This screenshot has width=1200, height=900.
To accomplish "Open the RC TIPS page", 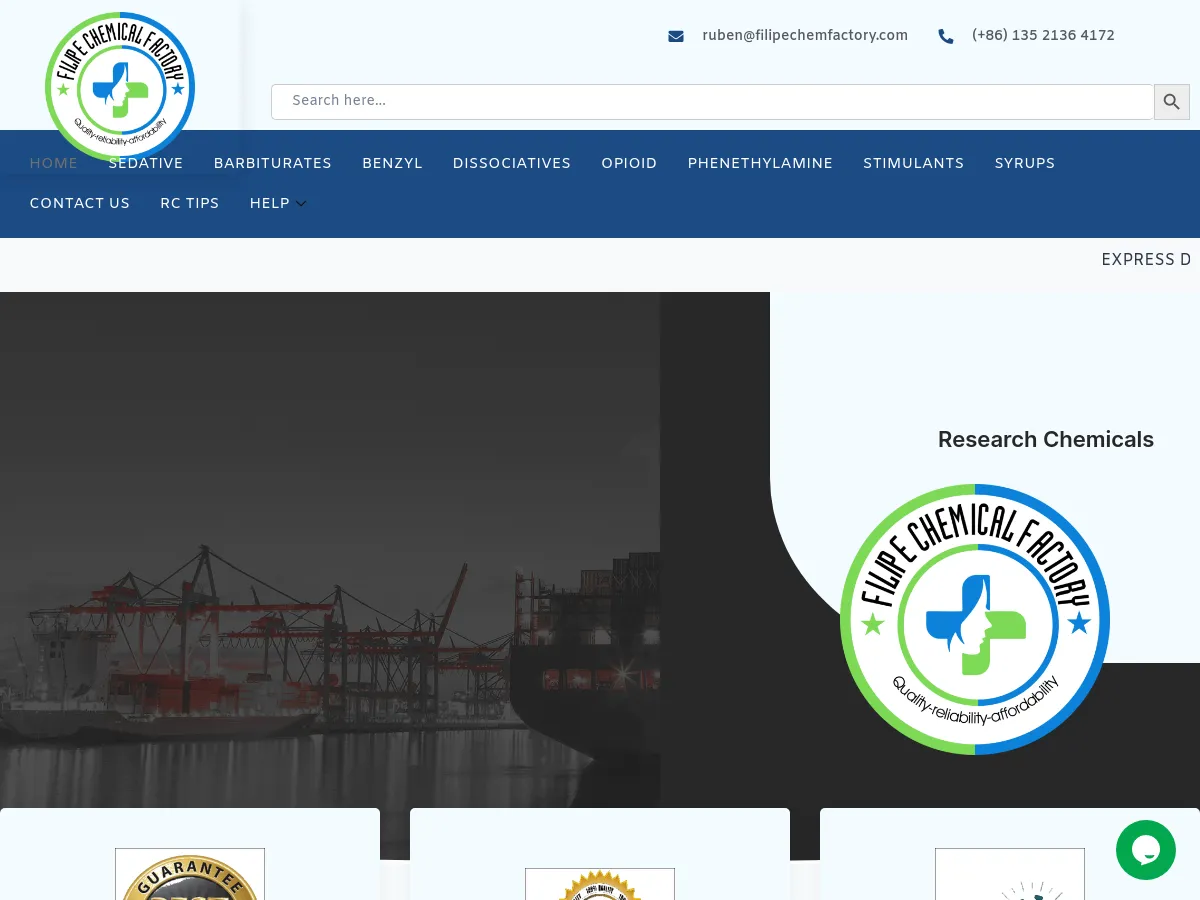I will click(x=190, y=203).
